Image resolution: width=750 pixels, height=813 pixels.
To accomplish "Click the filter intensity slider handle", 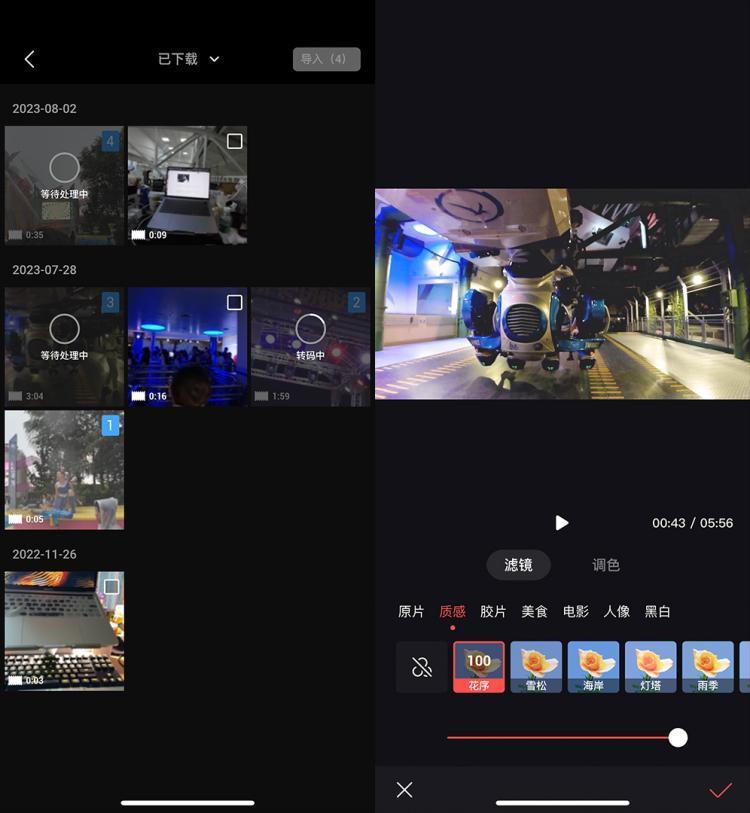I will (x=678, y=738).
